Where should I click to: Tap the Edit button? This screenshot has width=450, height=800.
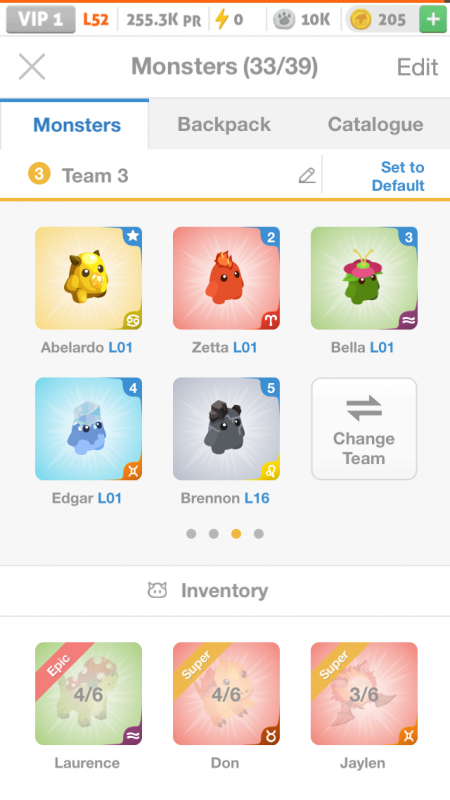pyautogui.click(x=417, y=67)
